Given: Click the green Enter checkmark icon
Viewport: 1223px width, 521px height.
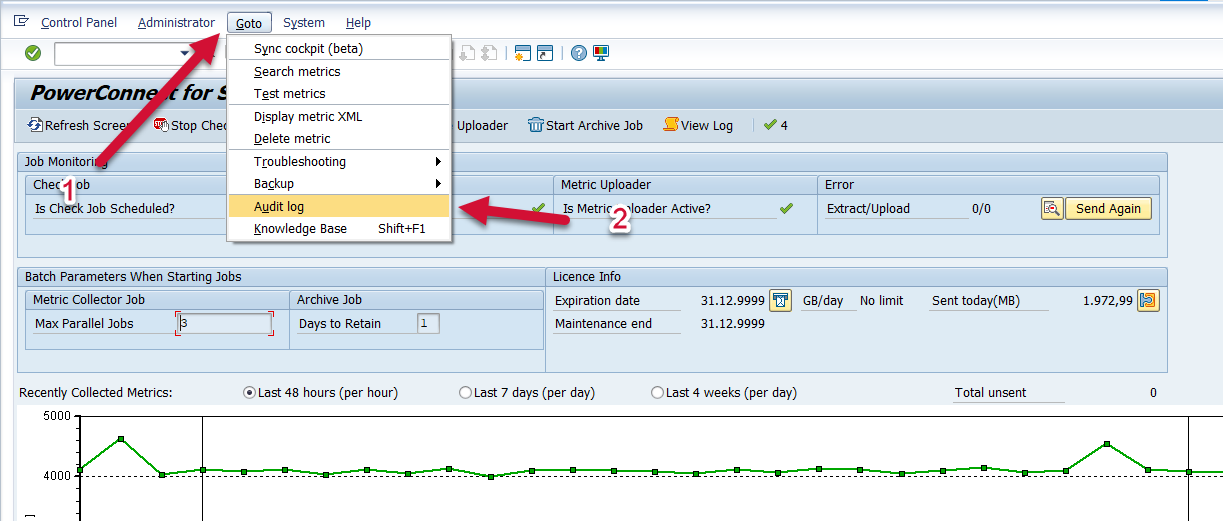Looking at the screenshot, I should (x=33, y=53).
